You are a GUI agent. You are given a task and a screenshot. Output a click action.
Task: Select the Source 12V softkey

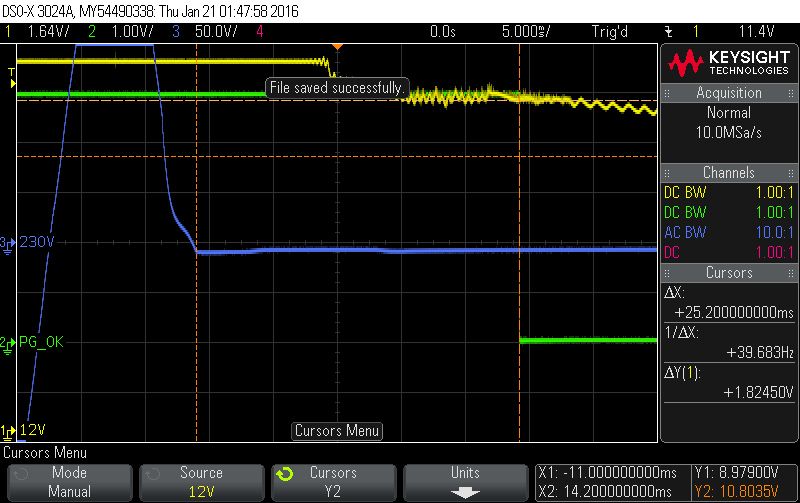(202, 482)
